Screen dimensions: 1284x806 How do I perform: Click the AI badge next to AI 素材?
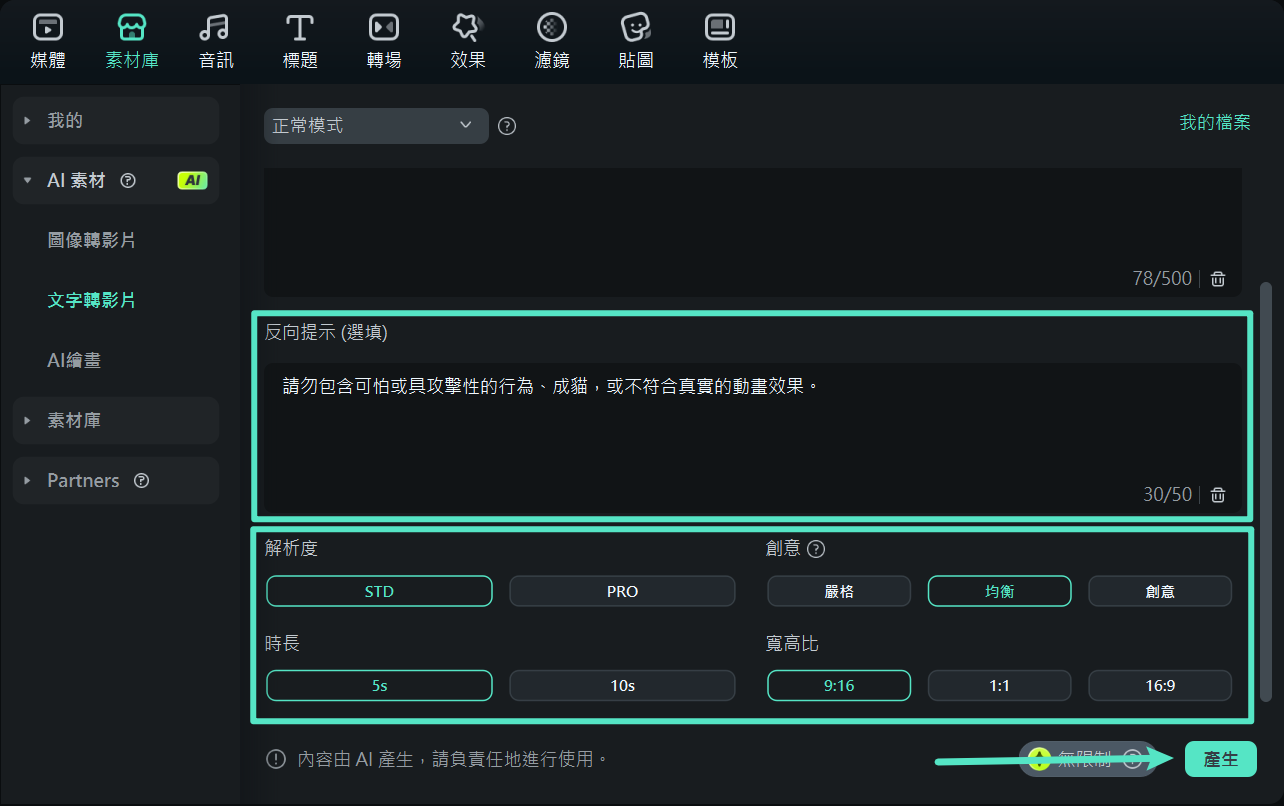point(192,181)
